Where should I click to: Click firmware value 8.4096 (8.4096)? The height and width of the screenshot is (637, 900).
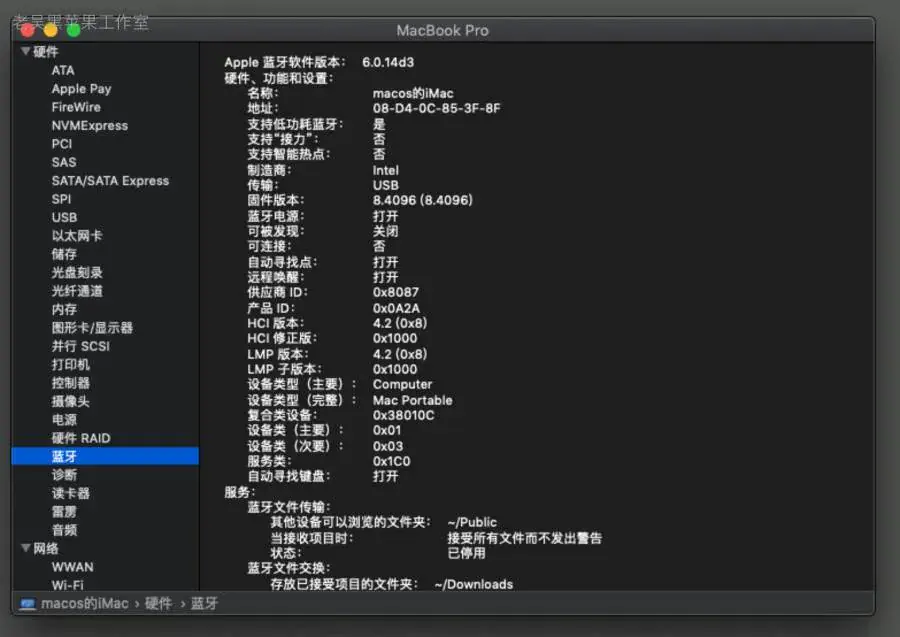tap(422, 200)
